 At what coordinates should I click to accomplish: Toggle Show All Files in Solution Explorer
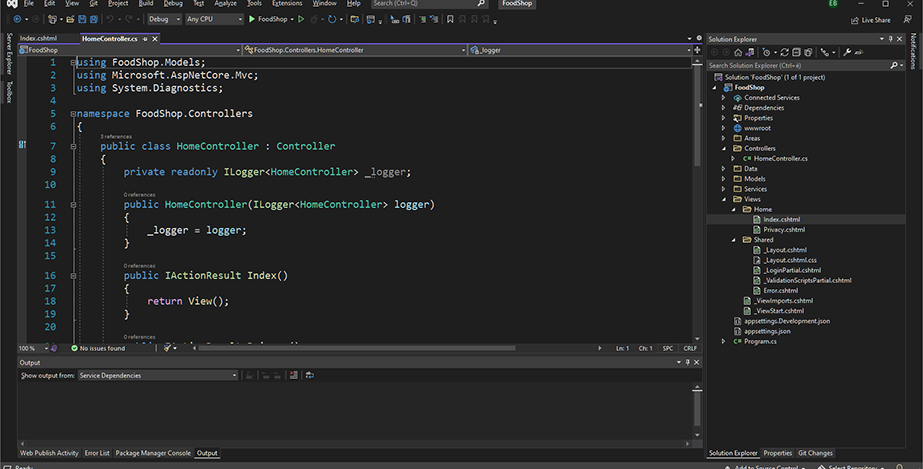tap(808, 52)
